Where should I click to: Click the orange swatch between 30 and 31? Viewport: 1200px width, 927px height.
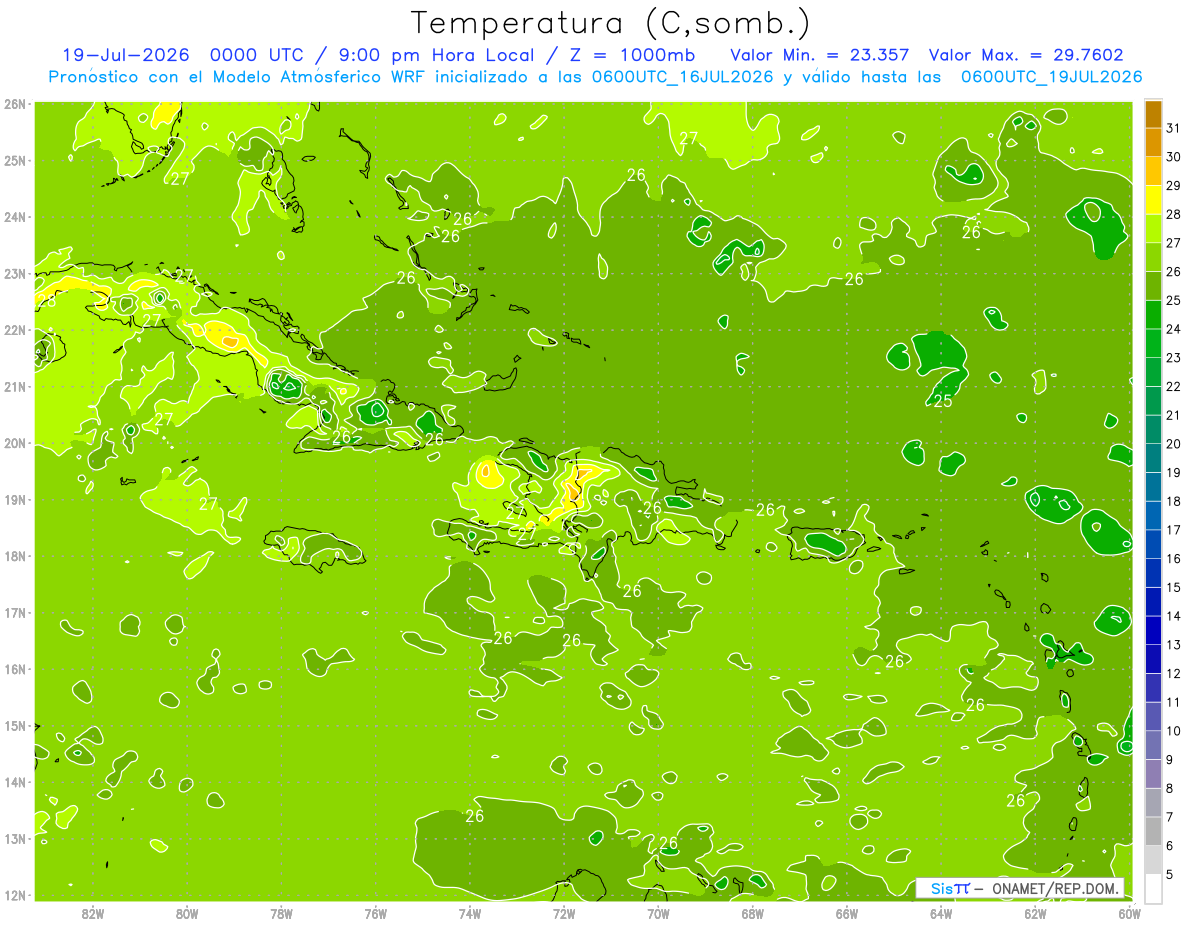(x=1153, y=142)
